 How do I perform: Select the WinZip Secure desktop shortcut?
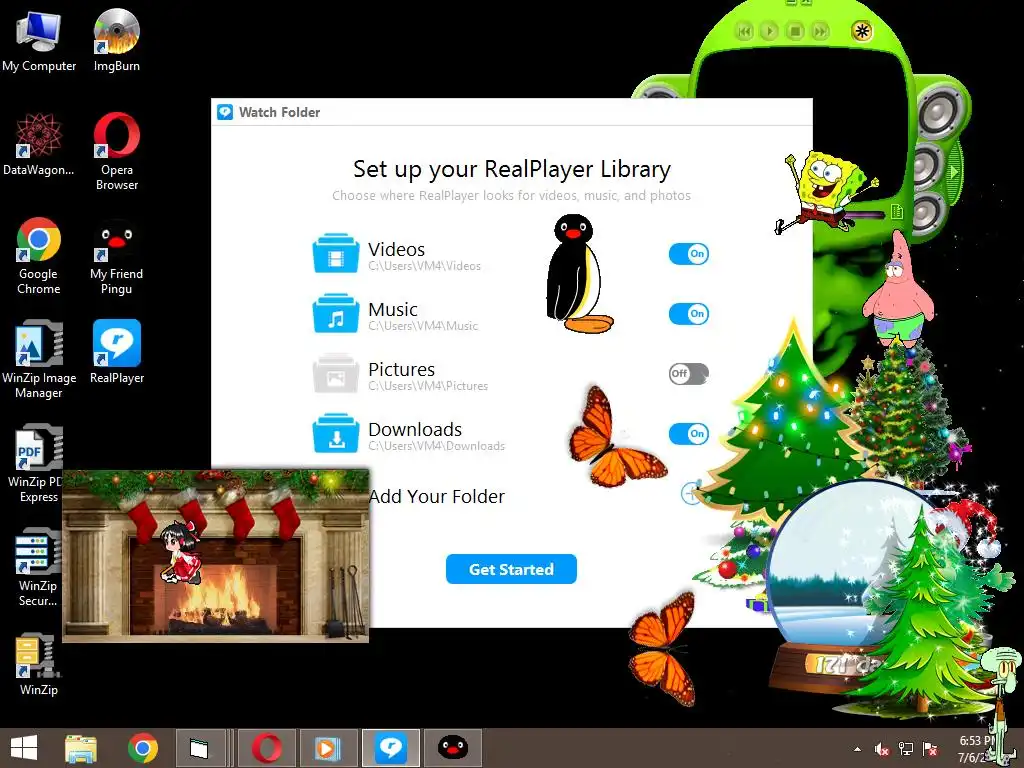coord(37,568)
